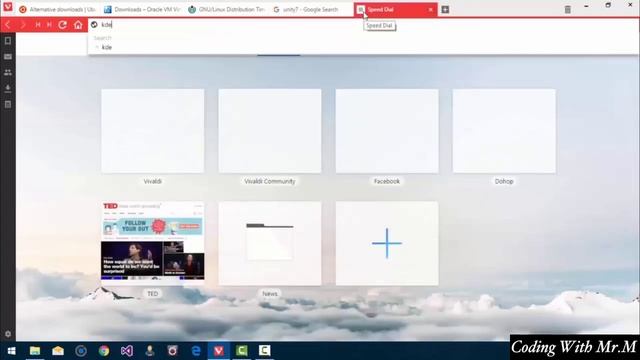The image size is (640, 360).
Task: Click the address bar containing kde
Action: 363,25
